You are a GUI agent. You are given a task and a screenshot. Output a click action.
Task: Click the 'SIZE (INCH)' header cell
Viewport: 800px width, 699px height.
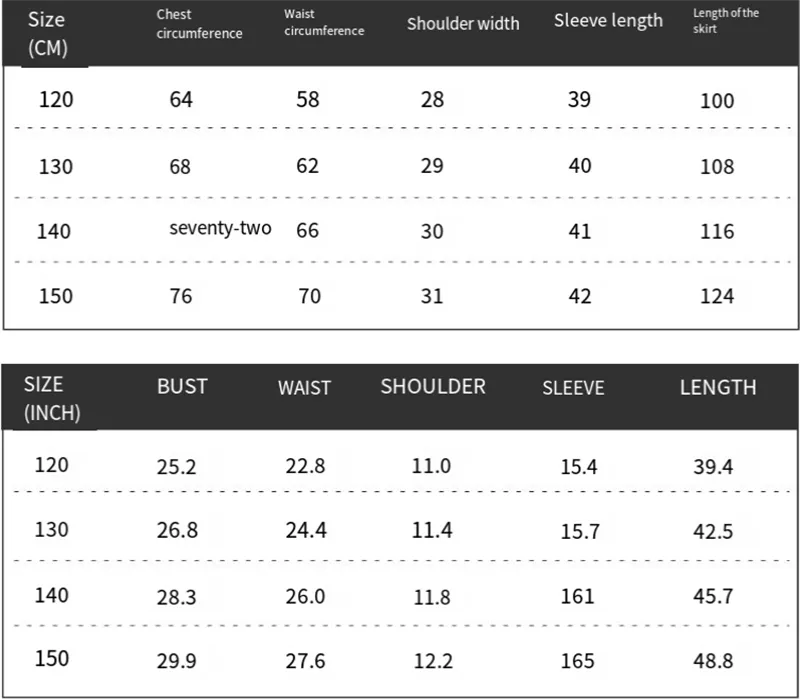click(52, 398)
